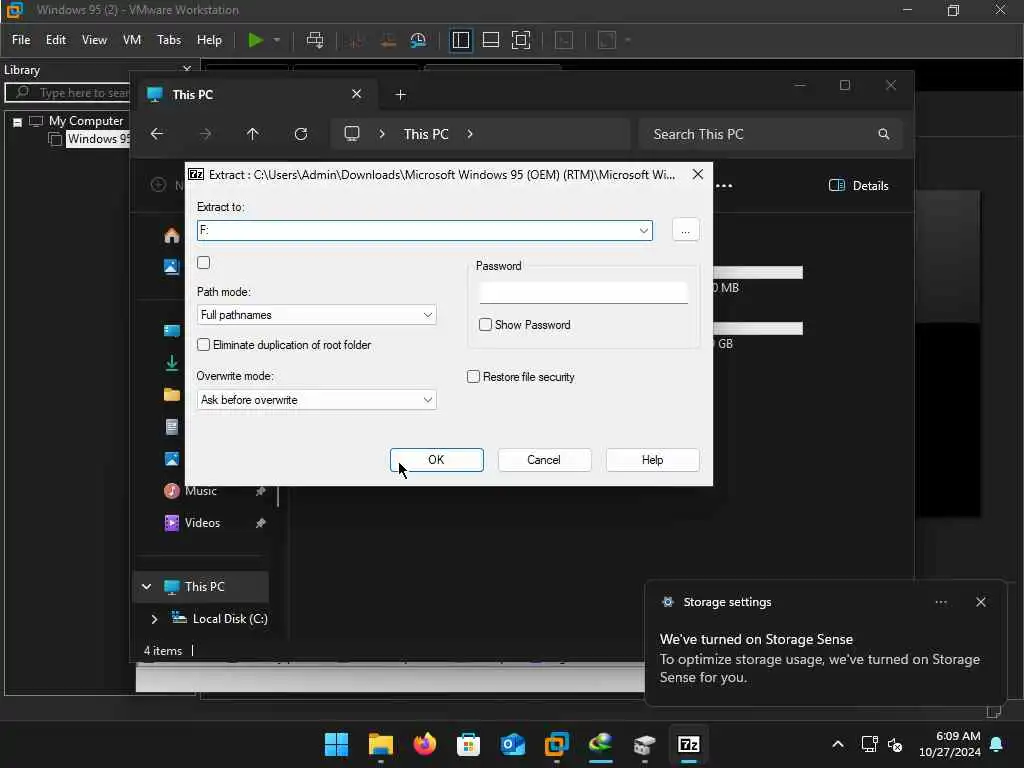Open VMware File menu
Viewport: 1024px width, 768px height.
[x=21, y=40]
